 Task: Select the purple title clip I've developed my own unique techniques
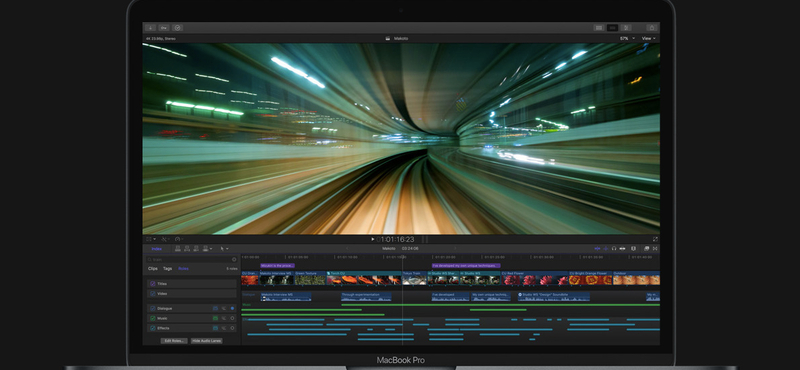[x=466, y=265]
